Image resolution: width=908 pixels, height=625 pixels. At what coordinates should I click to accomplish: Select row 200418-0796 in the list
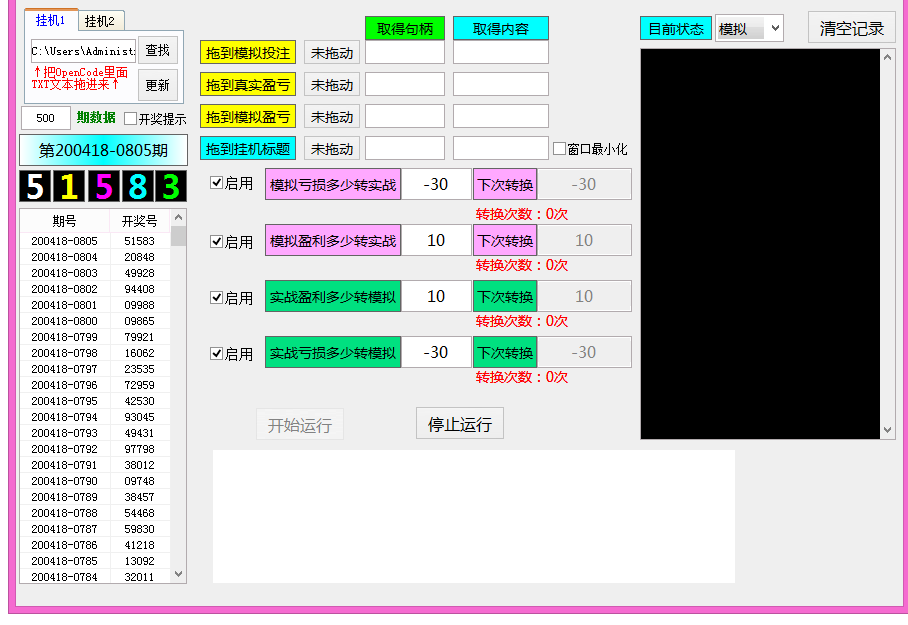(95, 385)
